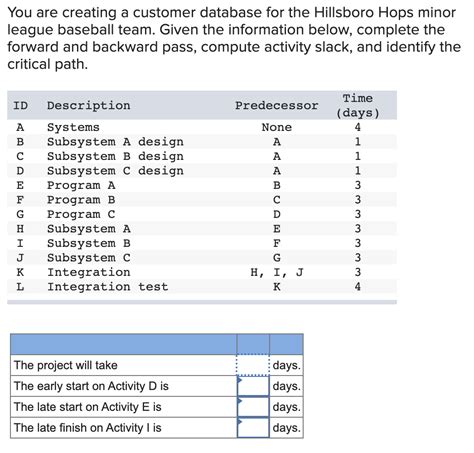Image resolution: width=474 pixels, height=453 pixels.
Task: Click the 'Program B' description cell
Action: (x=81, y=200)
